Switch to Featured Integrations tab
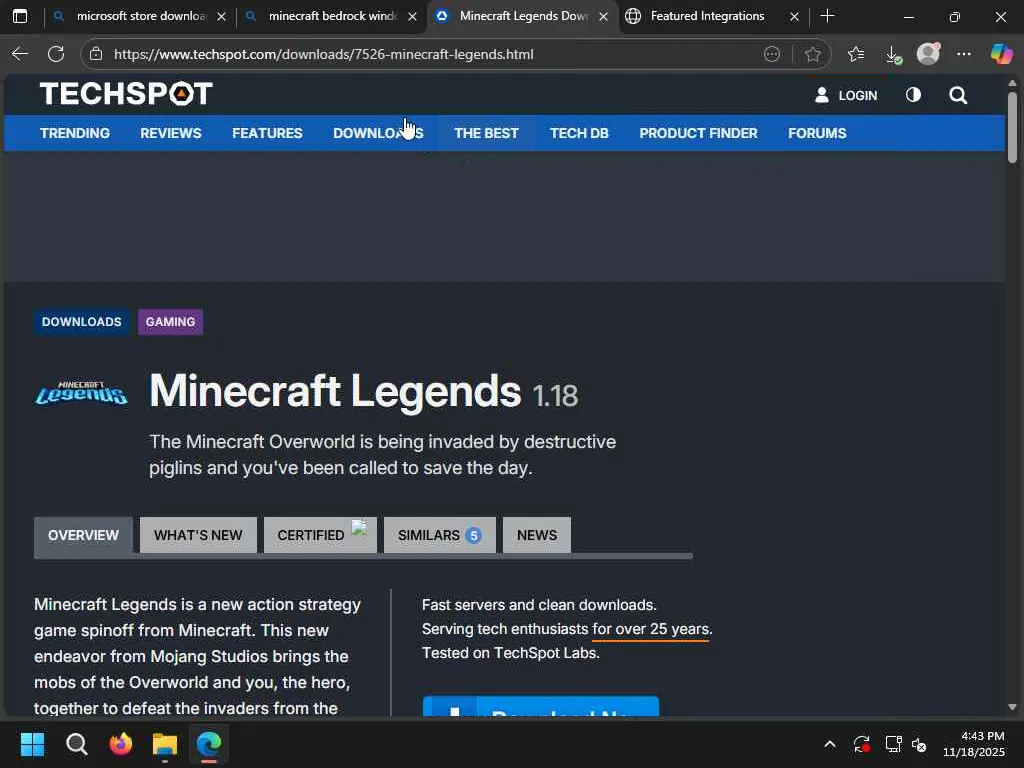 point(707,16)
